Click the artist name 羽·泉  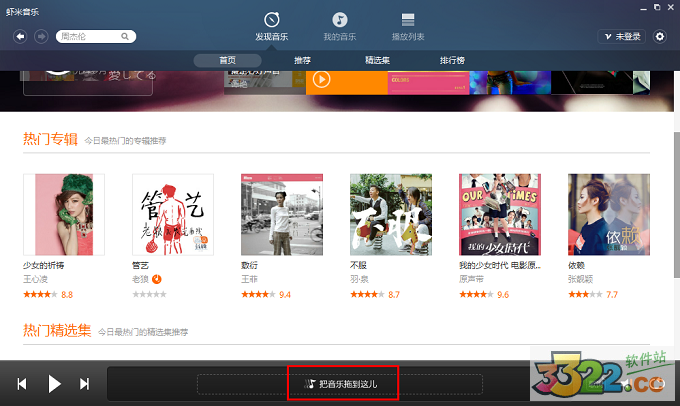359,279
